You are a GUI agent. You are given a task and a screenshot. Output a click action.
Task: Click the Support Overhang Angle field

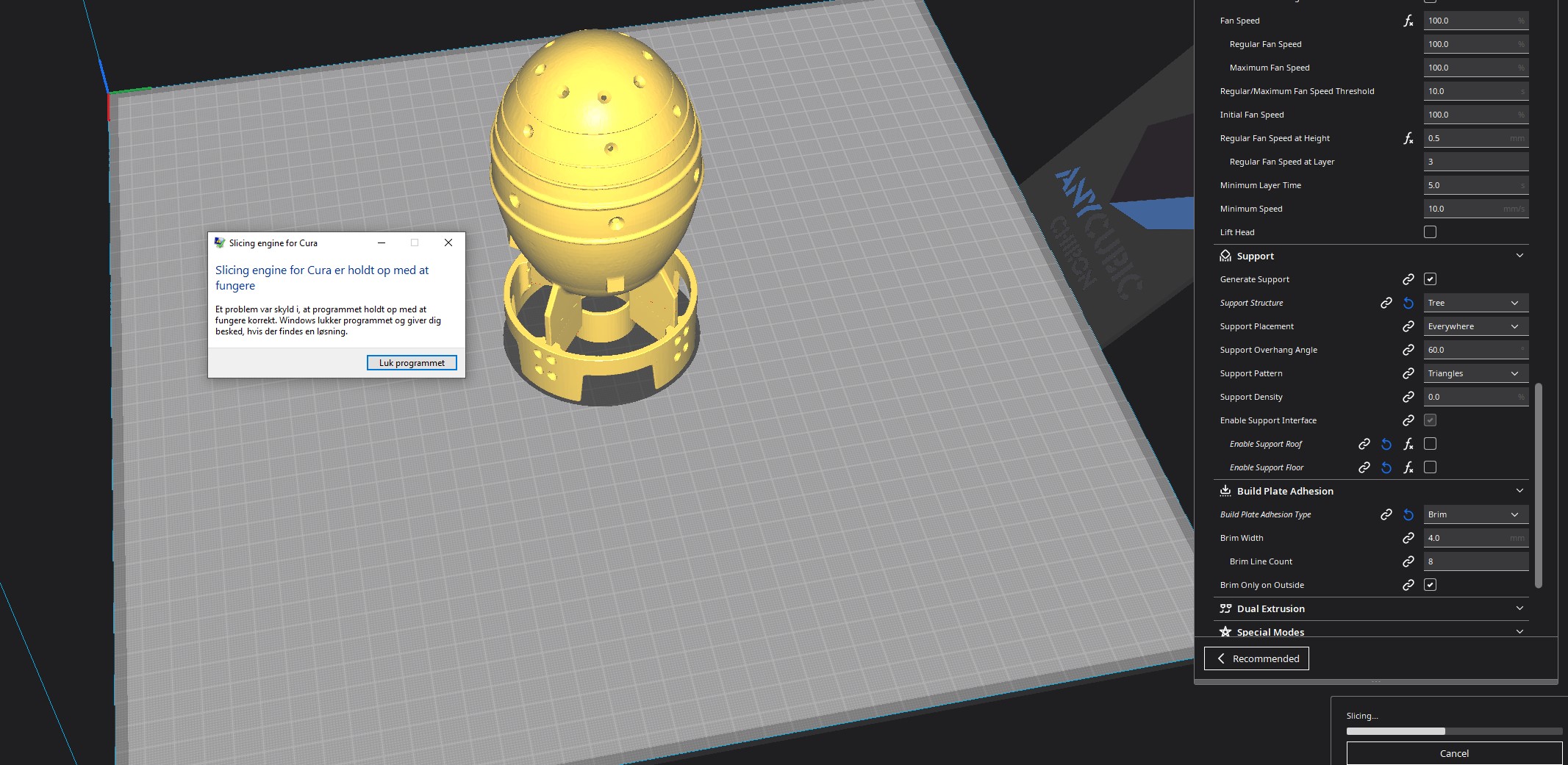(x=1476, y=350)
